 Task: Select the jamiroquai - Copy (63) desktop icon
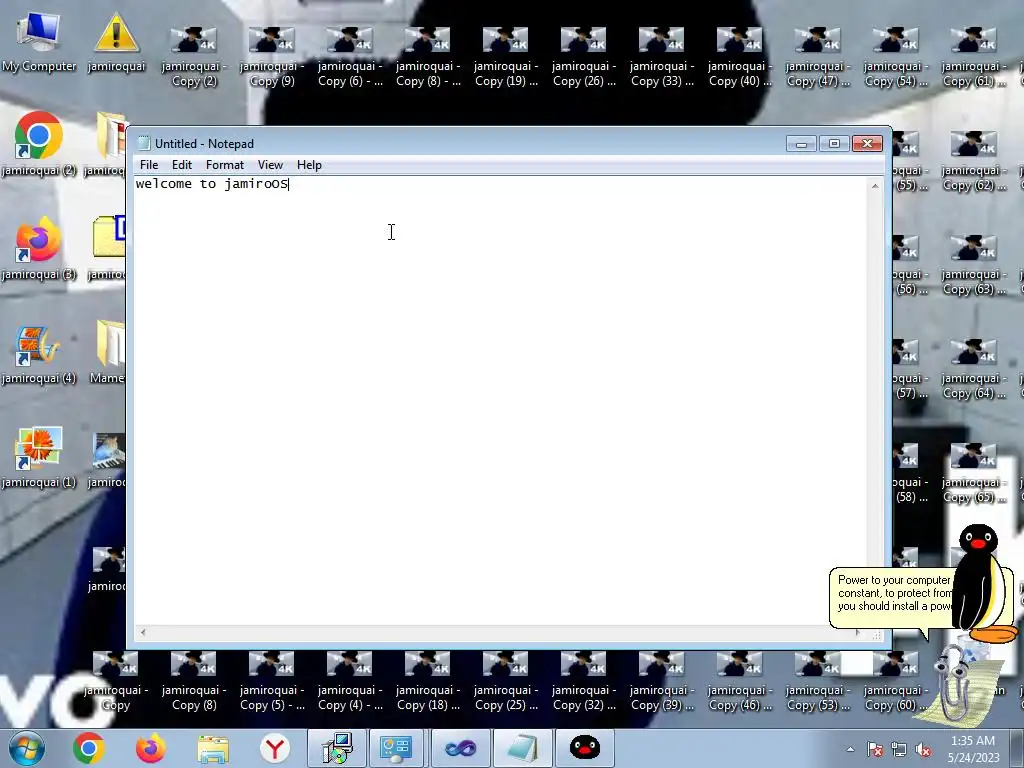(974, 265)
